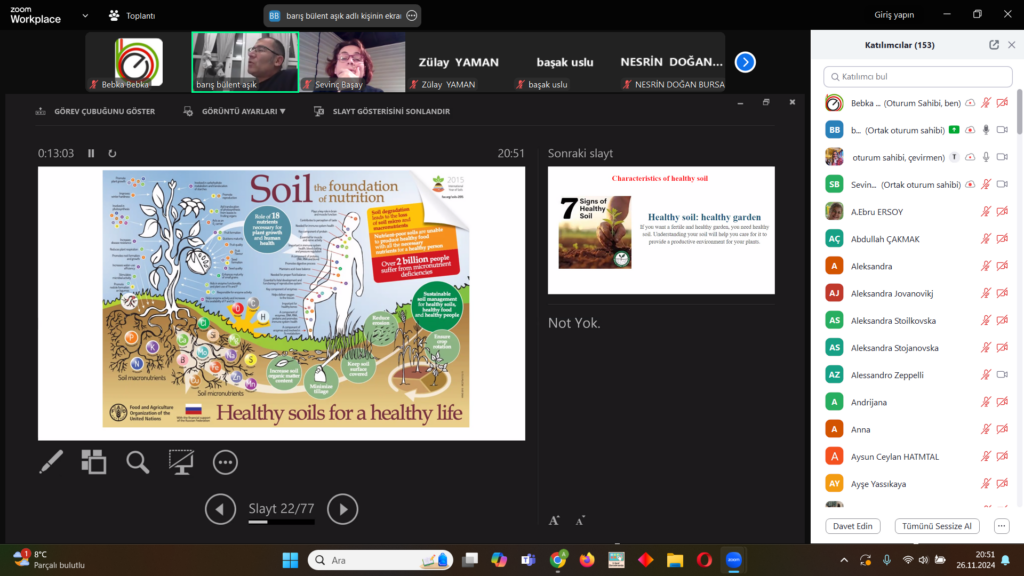Pause the presentation timer
The image size is (1024, 576).
point(91,153)
